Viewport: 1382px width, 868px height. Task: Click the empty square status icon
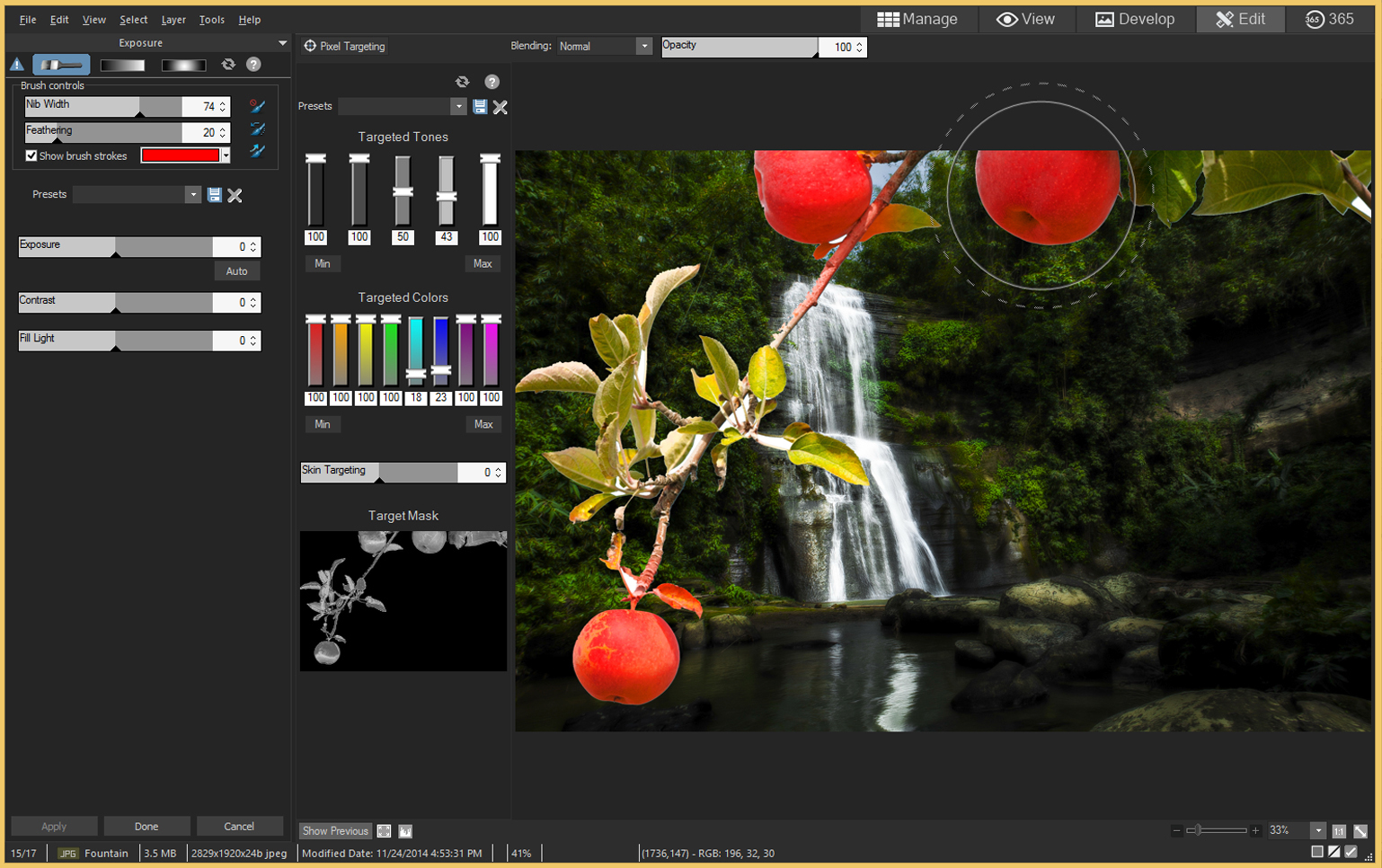[x=1317, y=852]
